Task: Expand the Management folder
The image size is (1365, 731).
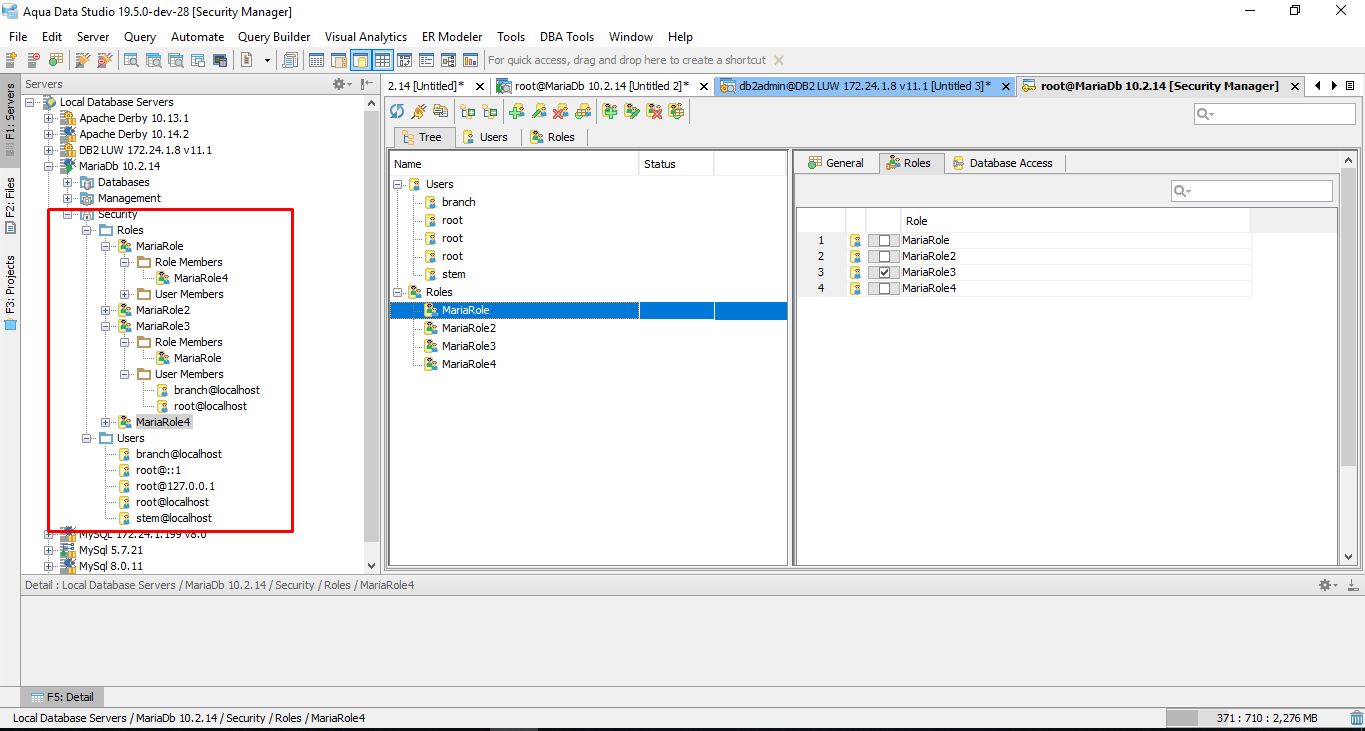Action: (x=67, y=198)
